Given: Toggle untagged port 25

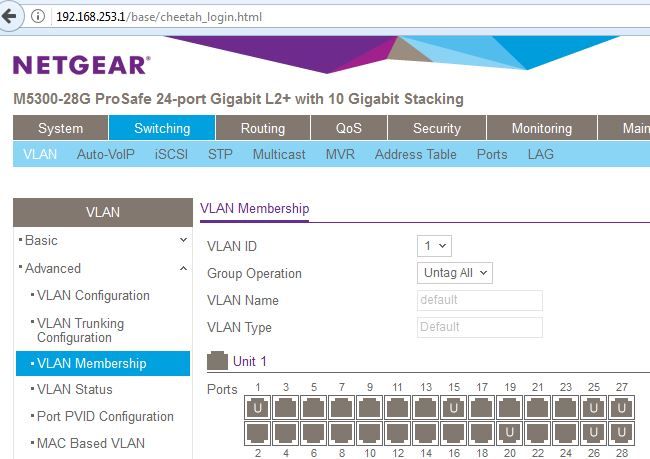Looking at the screenshot, I should coord(593,407).
